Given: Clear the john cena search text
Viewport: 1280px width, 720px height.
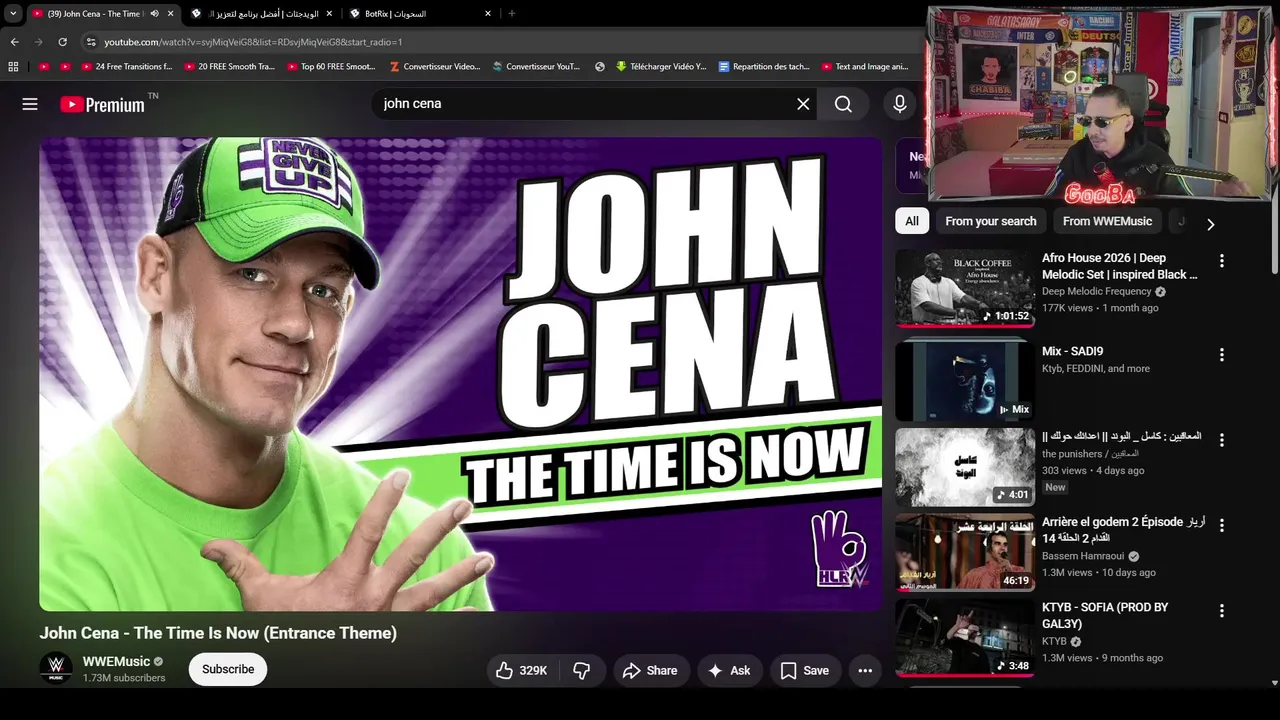Looking at the screenshot, I should click(x=803, y=104).
